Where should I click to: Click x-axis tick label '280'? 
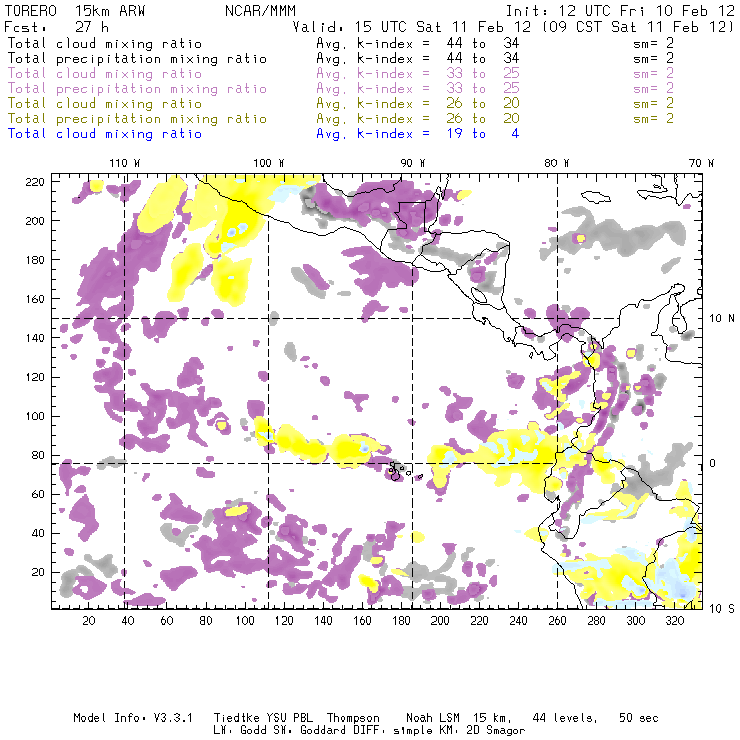[x=597, y=621]
